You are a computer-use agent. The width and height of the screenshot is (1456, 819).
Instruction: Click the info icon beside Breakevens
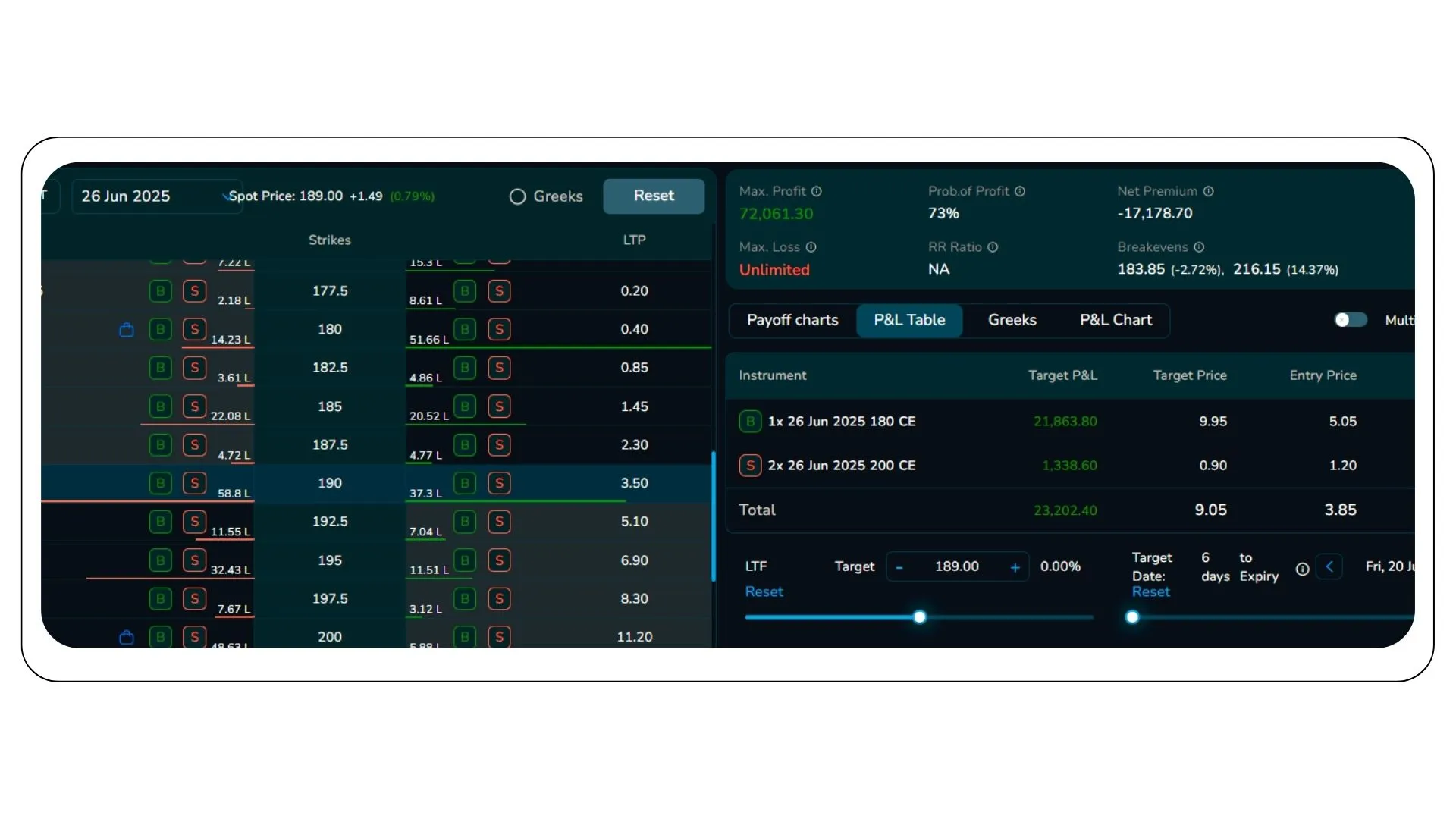click(1199, 246)
